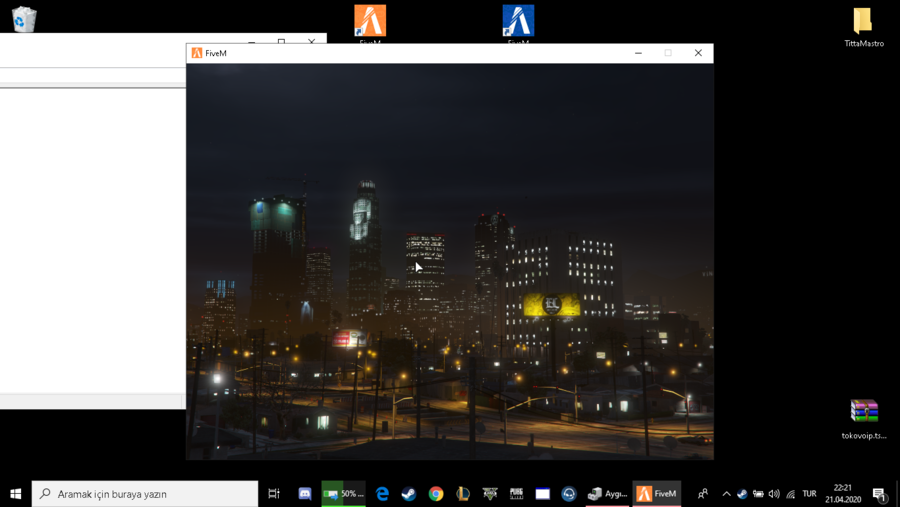Open the volume control tray icon

pos(774,494)
